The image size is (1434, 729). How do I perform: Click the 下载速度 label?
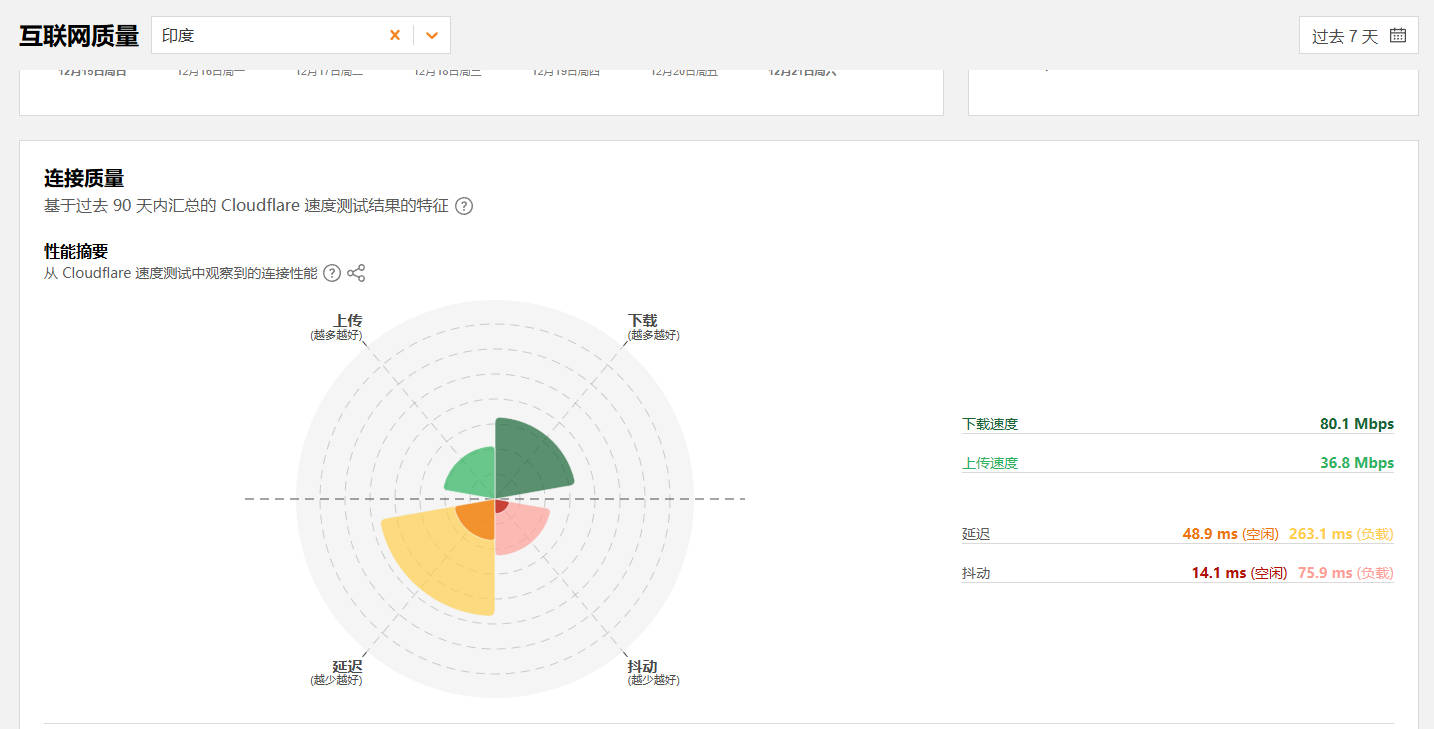click(x=990, y=424)
